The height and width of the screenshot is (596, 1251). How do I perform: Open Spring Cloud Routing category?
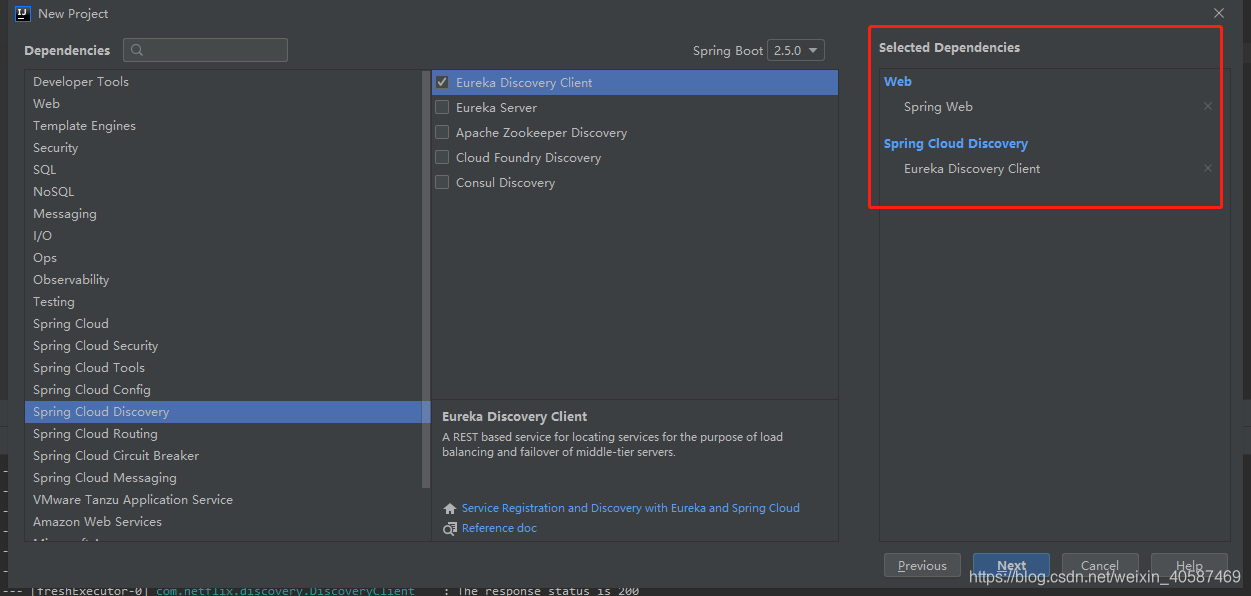tap(224, 434)
